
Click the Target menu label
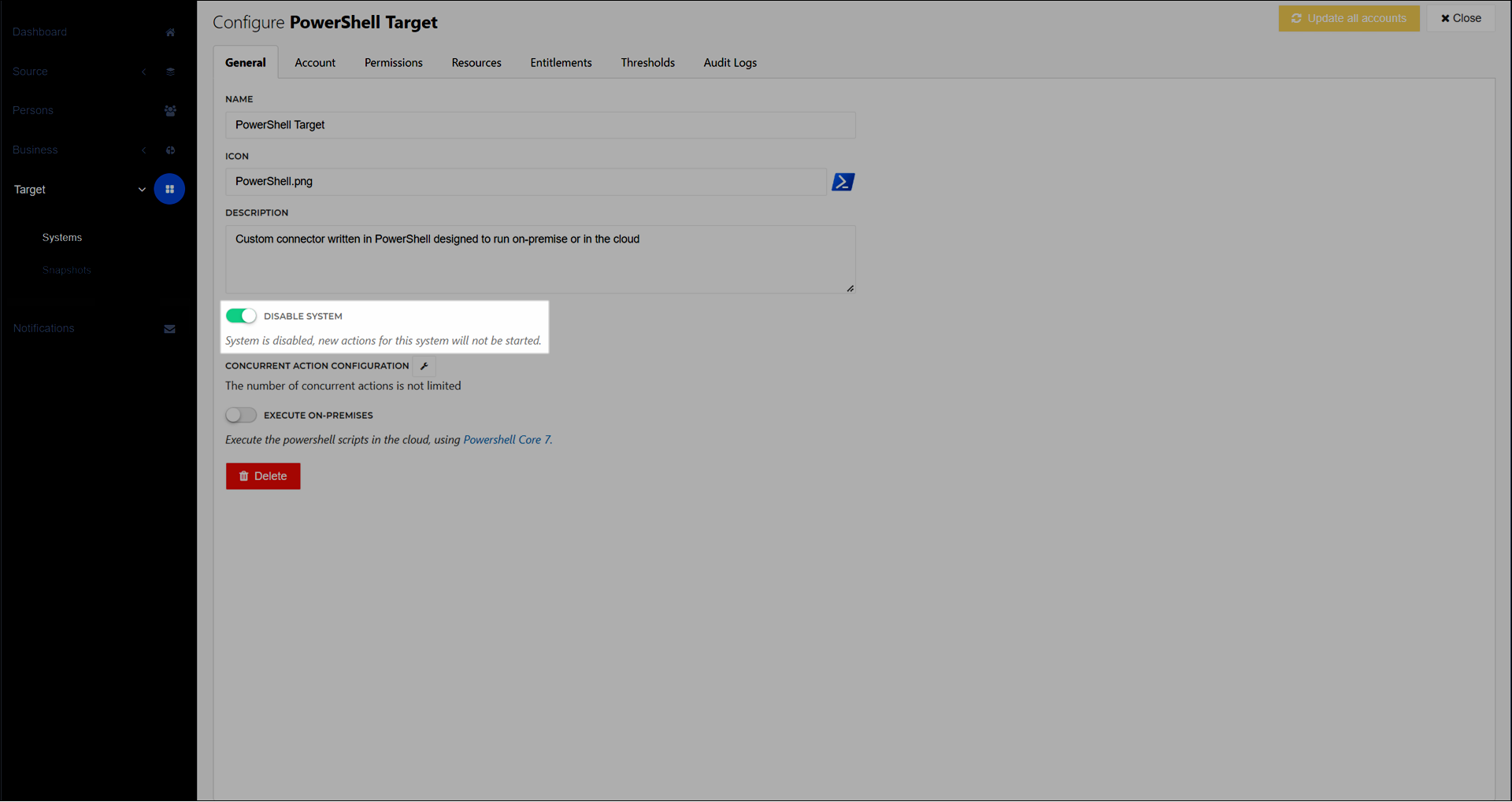[30, 190]
